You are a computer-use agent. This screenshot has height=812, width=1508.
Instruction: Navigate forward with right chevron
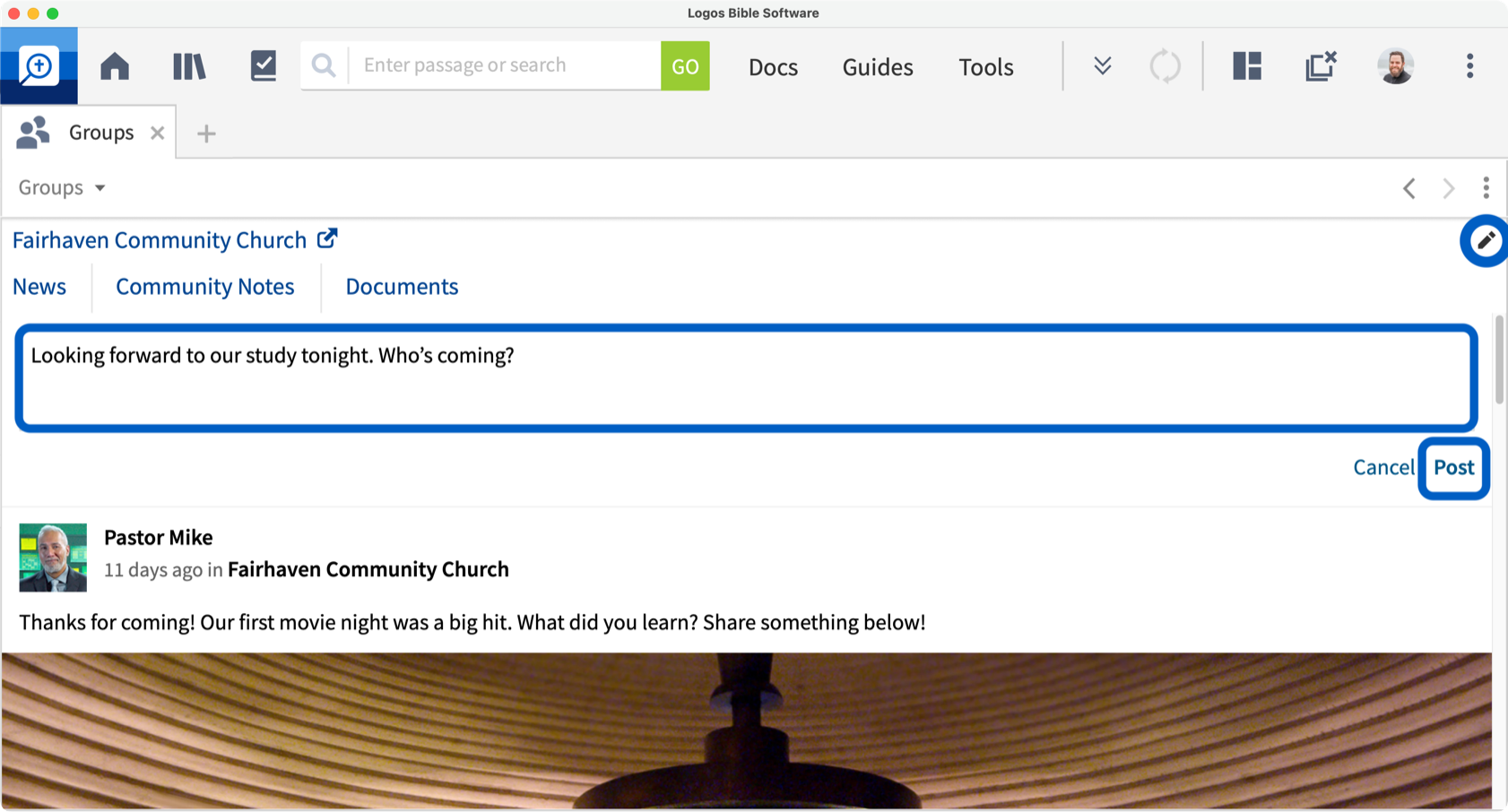pyautogui.click(x=1449, y=188)
